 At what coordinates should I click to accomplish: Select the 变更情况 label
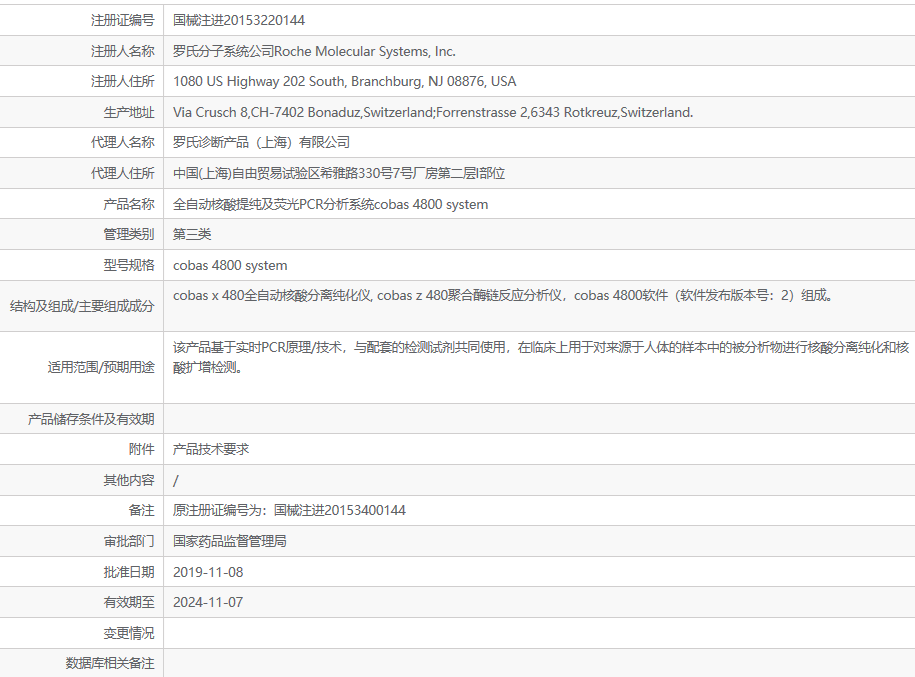(129, 633)
